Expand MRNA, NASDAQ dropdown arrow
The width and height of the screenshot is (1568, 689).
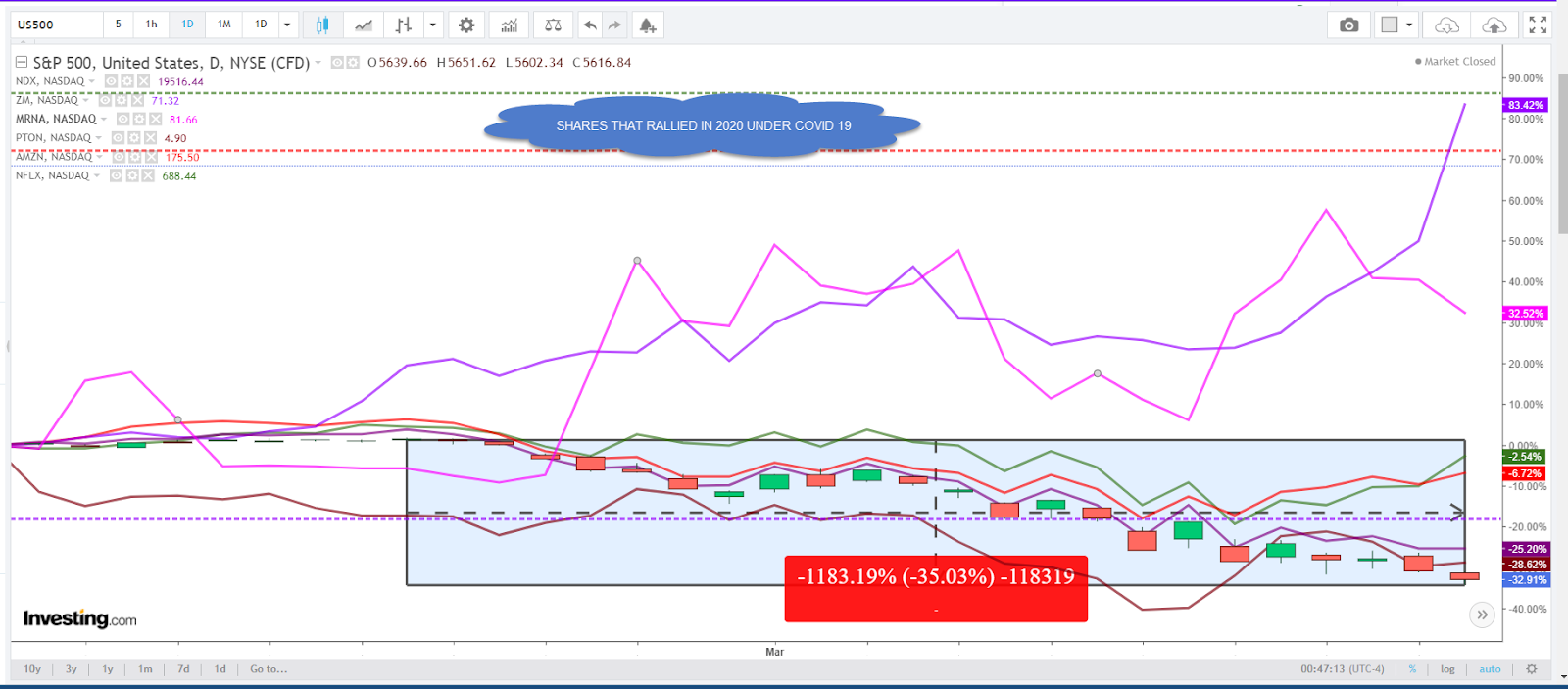104,119
